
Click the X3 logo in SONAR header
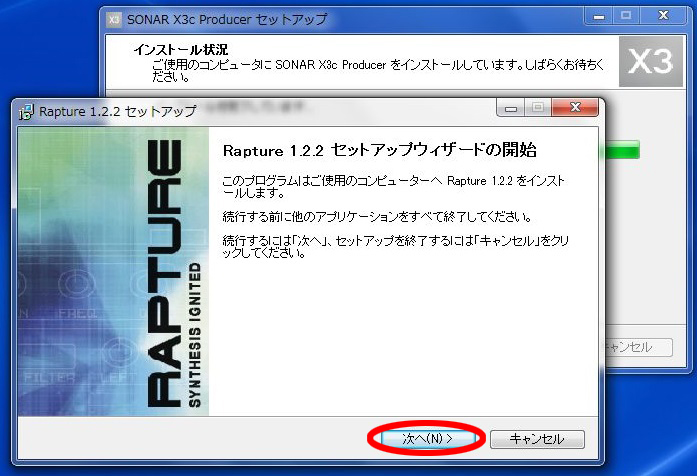tap(650, 61)
